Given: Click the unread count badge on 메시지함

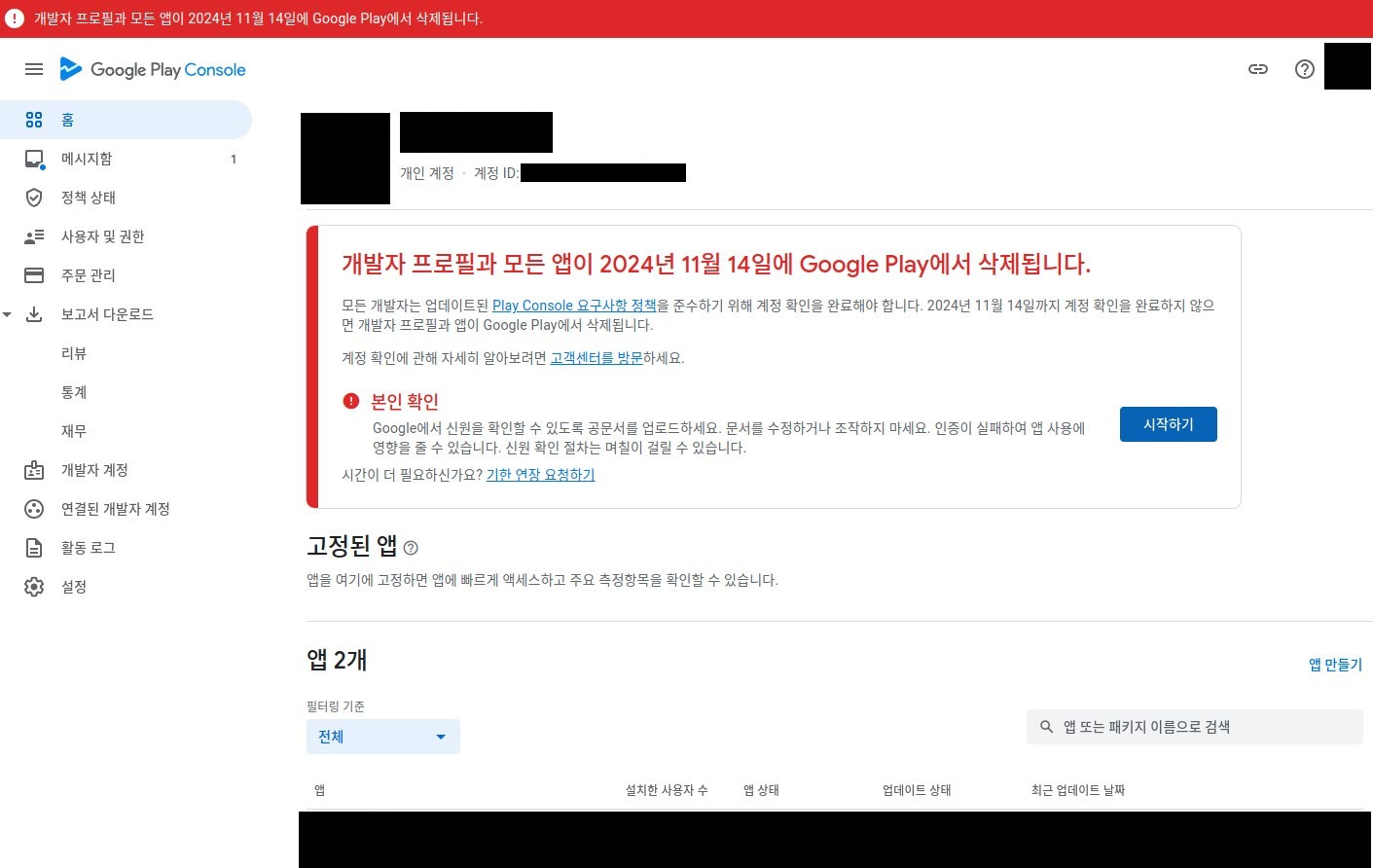Looking at the screenshot, I should [x=234, y=159].
